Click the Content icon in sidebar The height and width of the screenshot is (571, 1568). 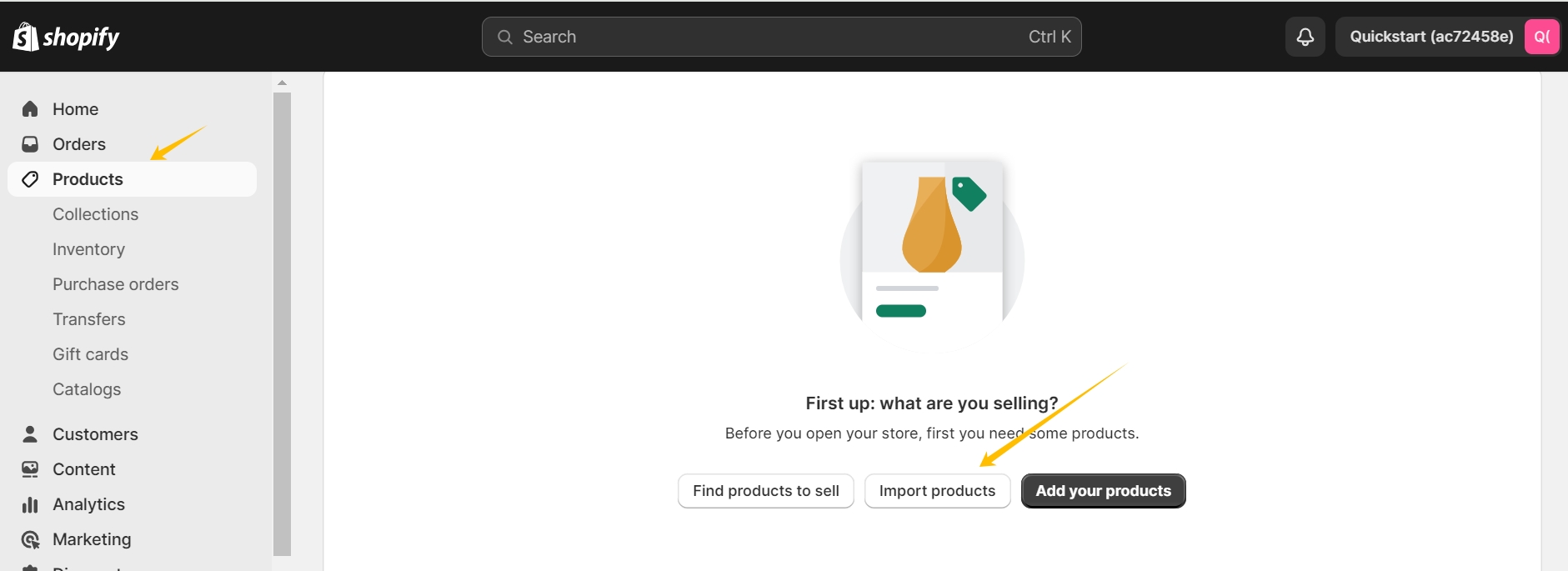[30, 469]
